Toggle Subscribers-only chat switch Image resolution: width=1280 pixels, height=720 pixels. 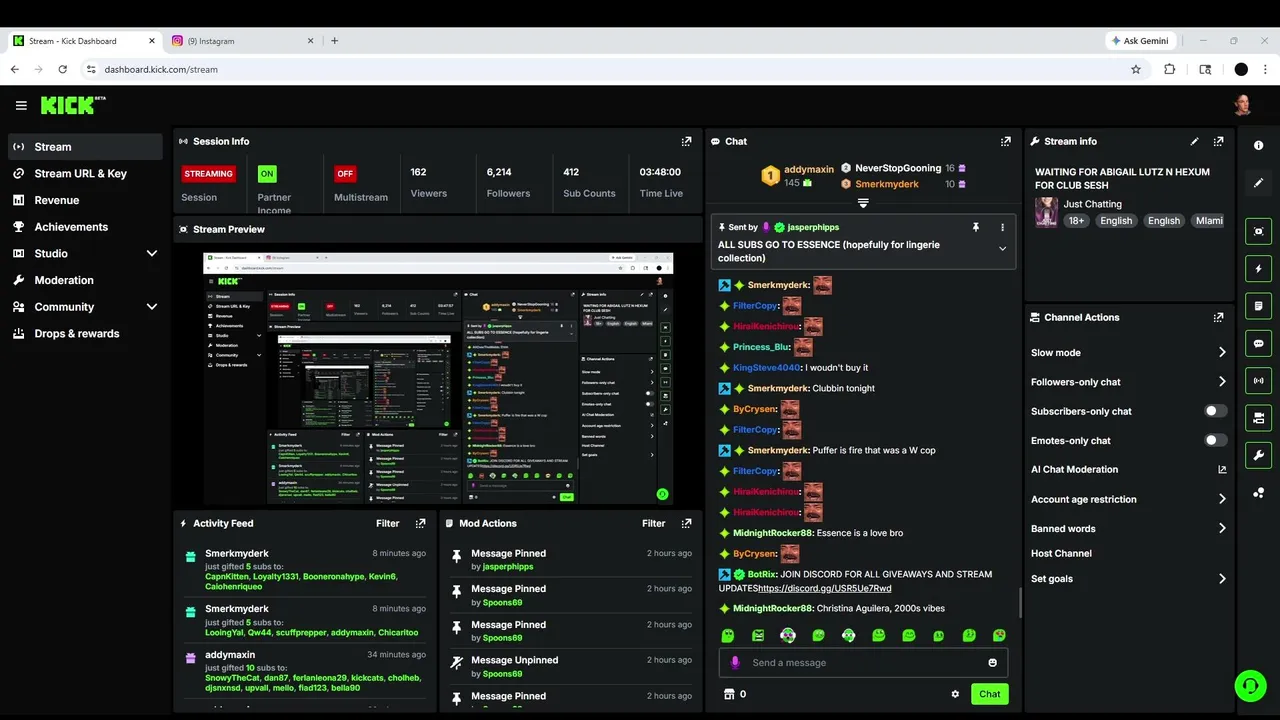point(1215,411)
